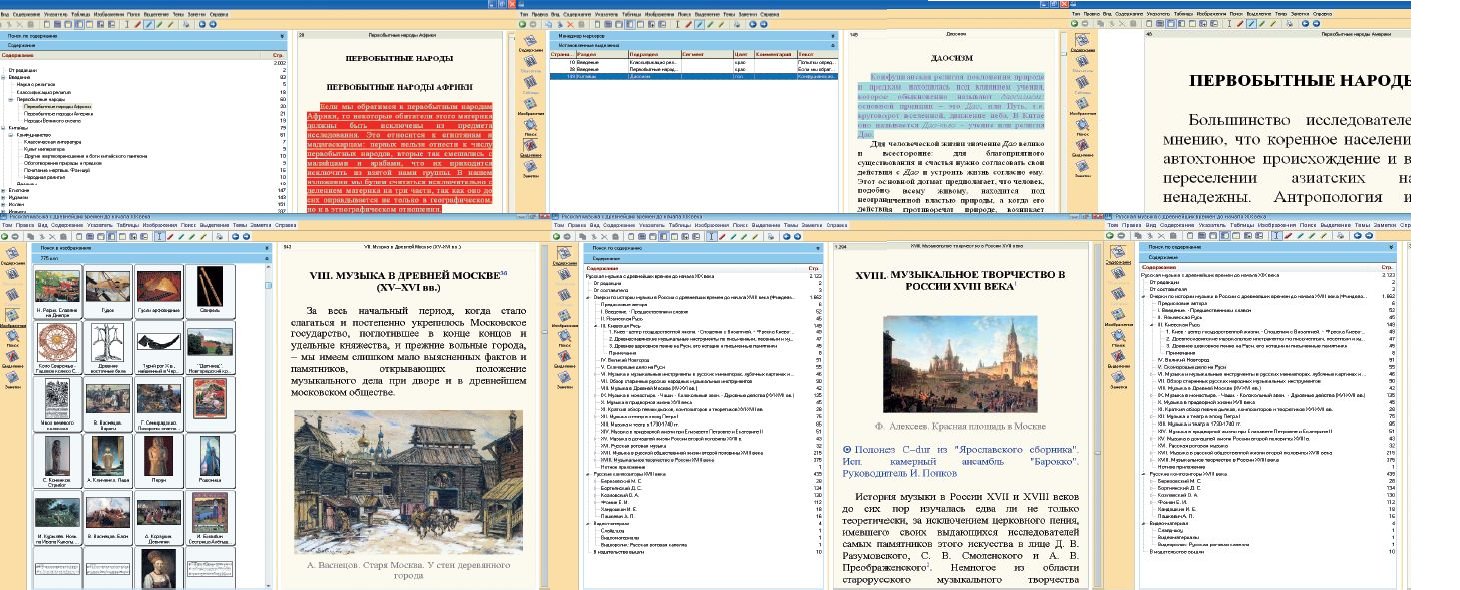Screen dimensions: 1460x590
Task: Select red marker pen in African peoples window toolbar
Action: click(137, 23)
